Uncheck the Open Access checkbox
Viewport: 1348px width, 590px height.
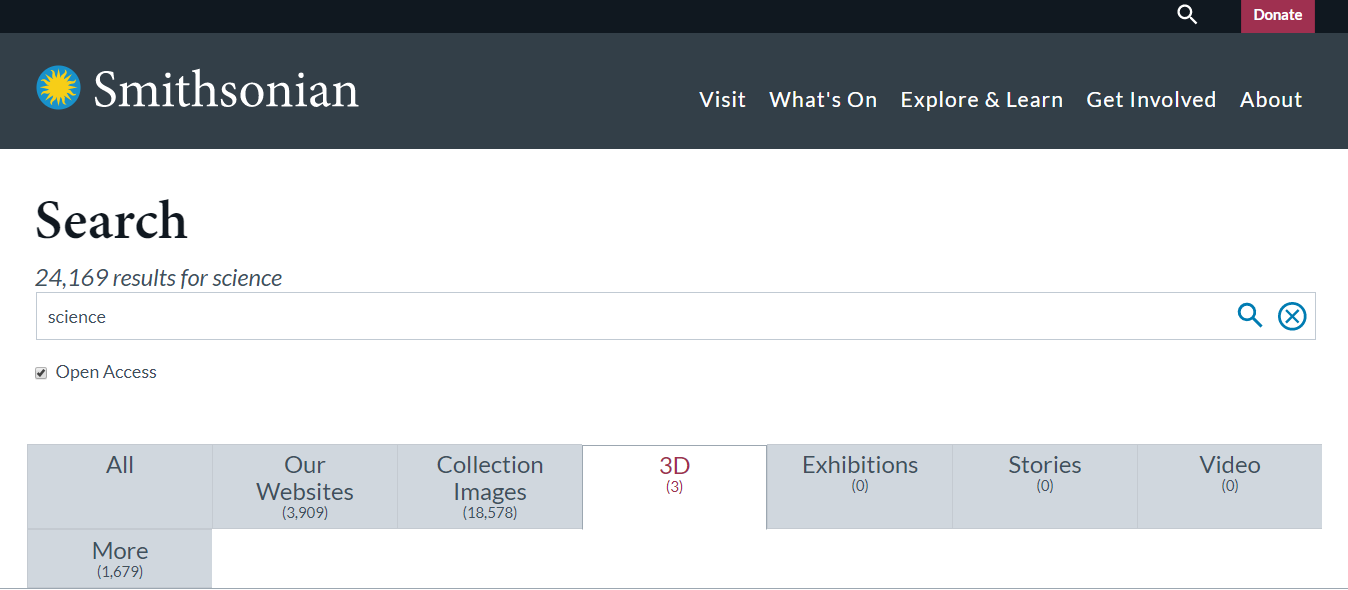pyautogui.click(x=41, y=373)
